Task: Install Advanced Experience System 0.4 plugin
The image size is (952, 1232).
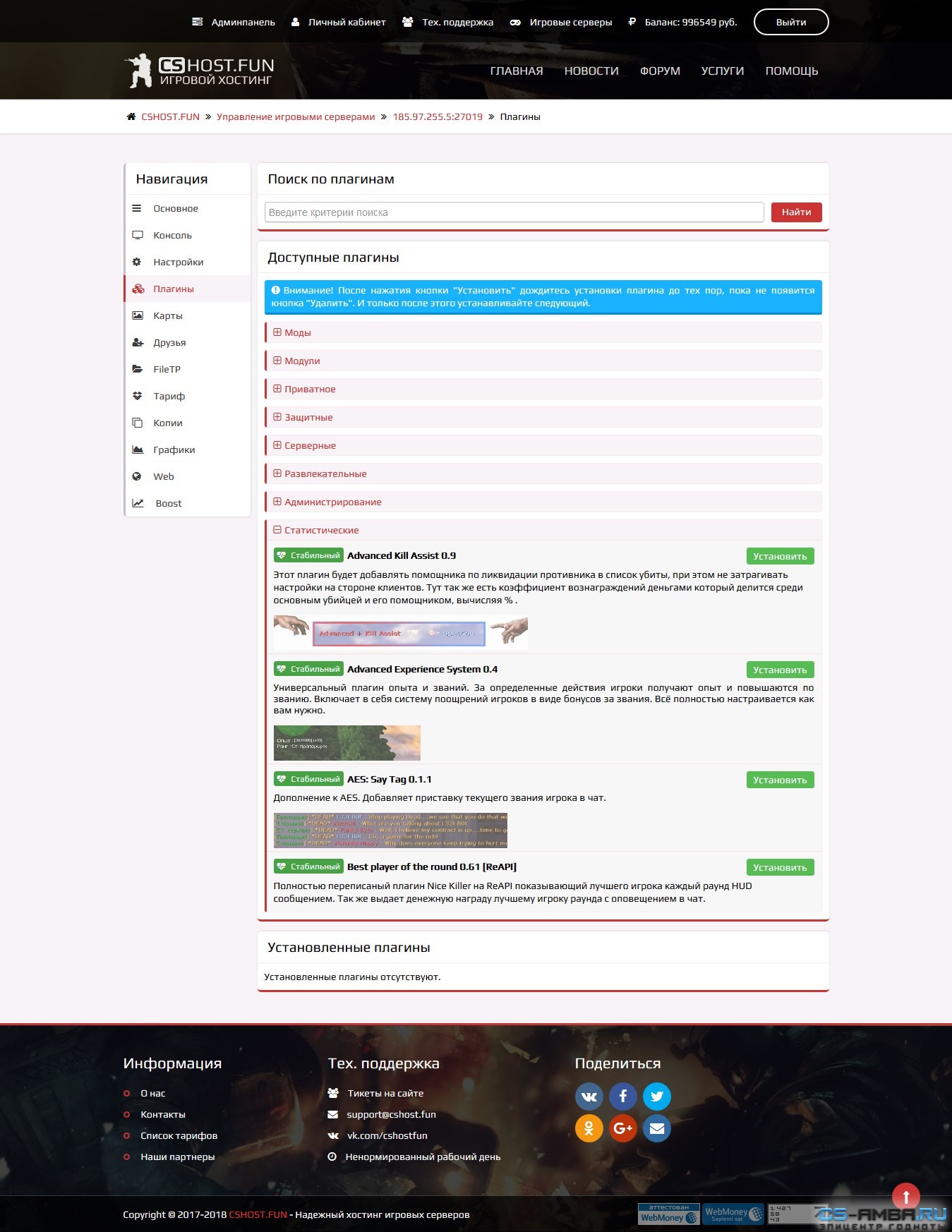Action: (780, 670)
